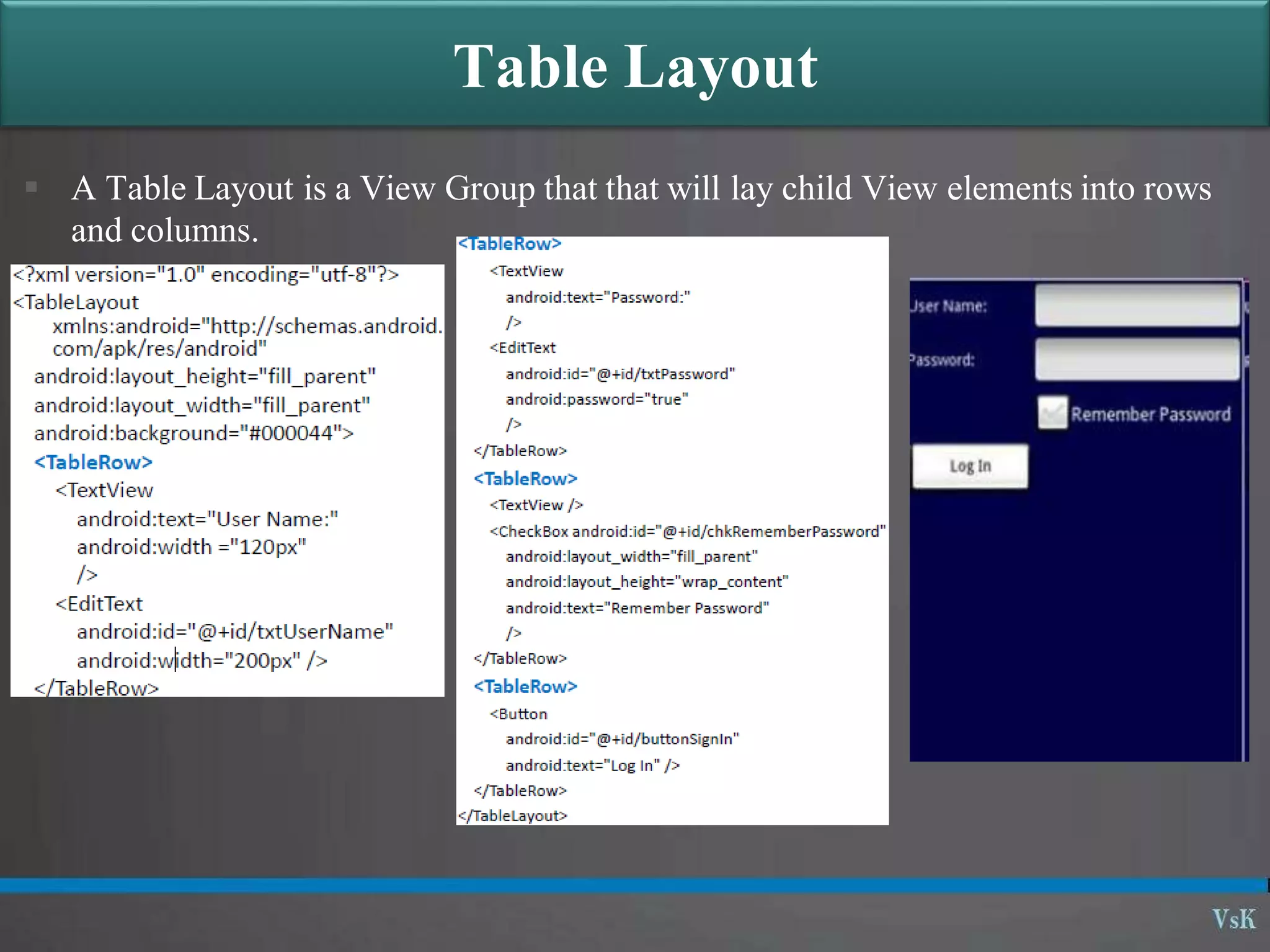Click the line 'android:text="Password:"'

coord(598,297)
